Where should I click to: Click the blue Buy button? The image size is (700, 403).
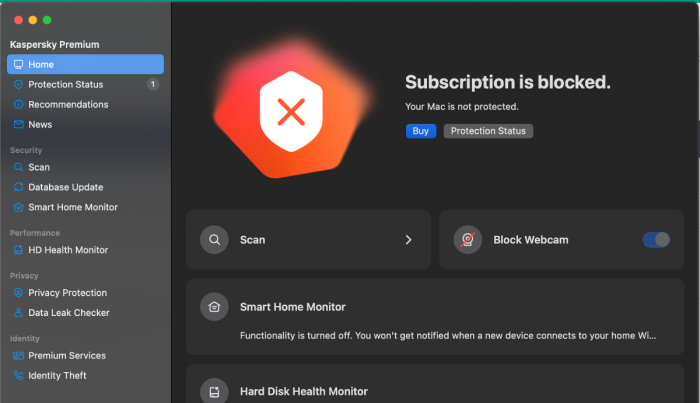tap(421, 131)
